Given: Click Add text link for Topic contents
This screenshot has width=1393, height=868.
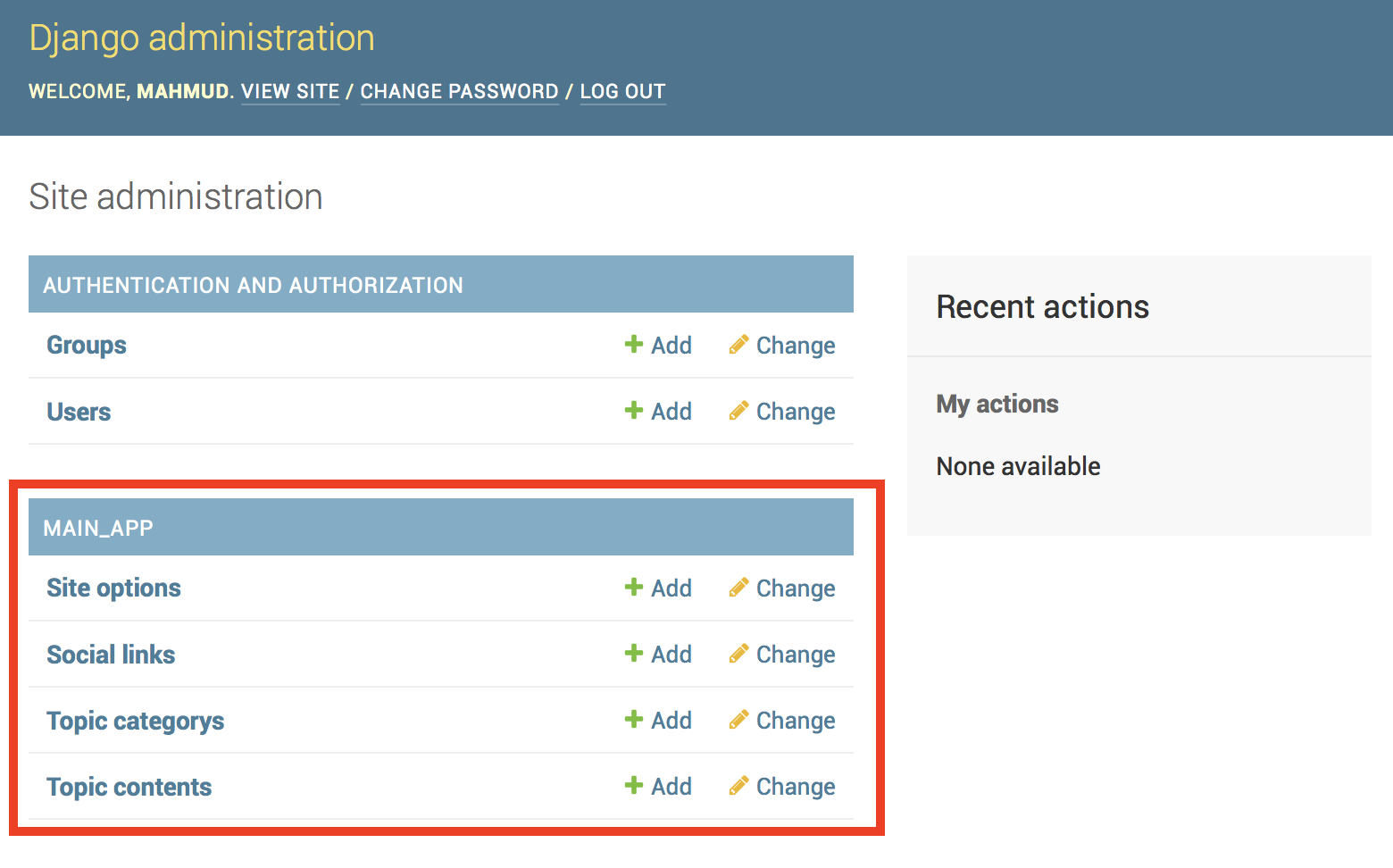Looking at the screenshot, I should (x=671, y=787).
